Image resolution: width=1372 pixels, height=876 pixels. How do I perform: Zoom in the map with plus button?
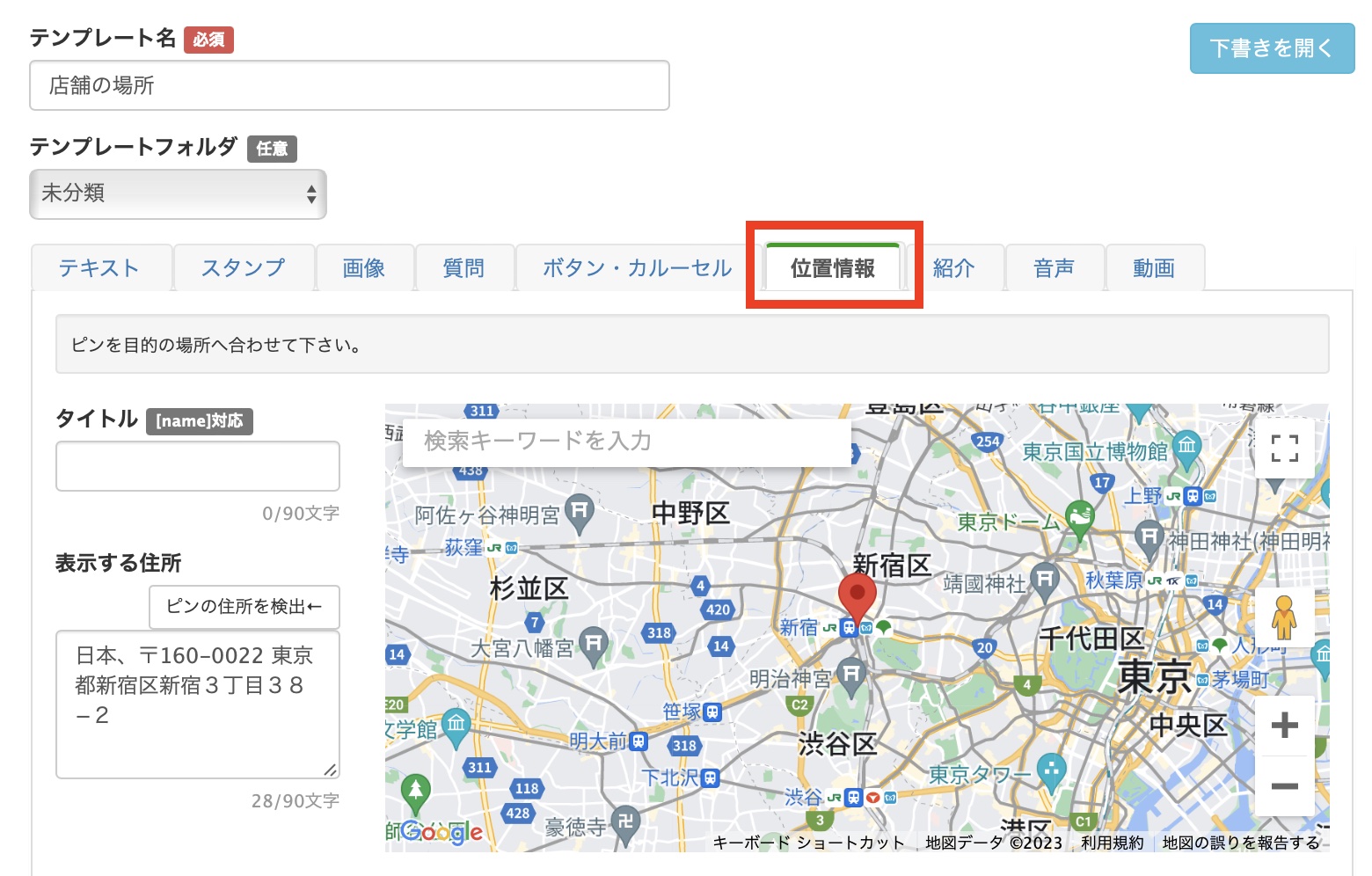pos(1284,726)
